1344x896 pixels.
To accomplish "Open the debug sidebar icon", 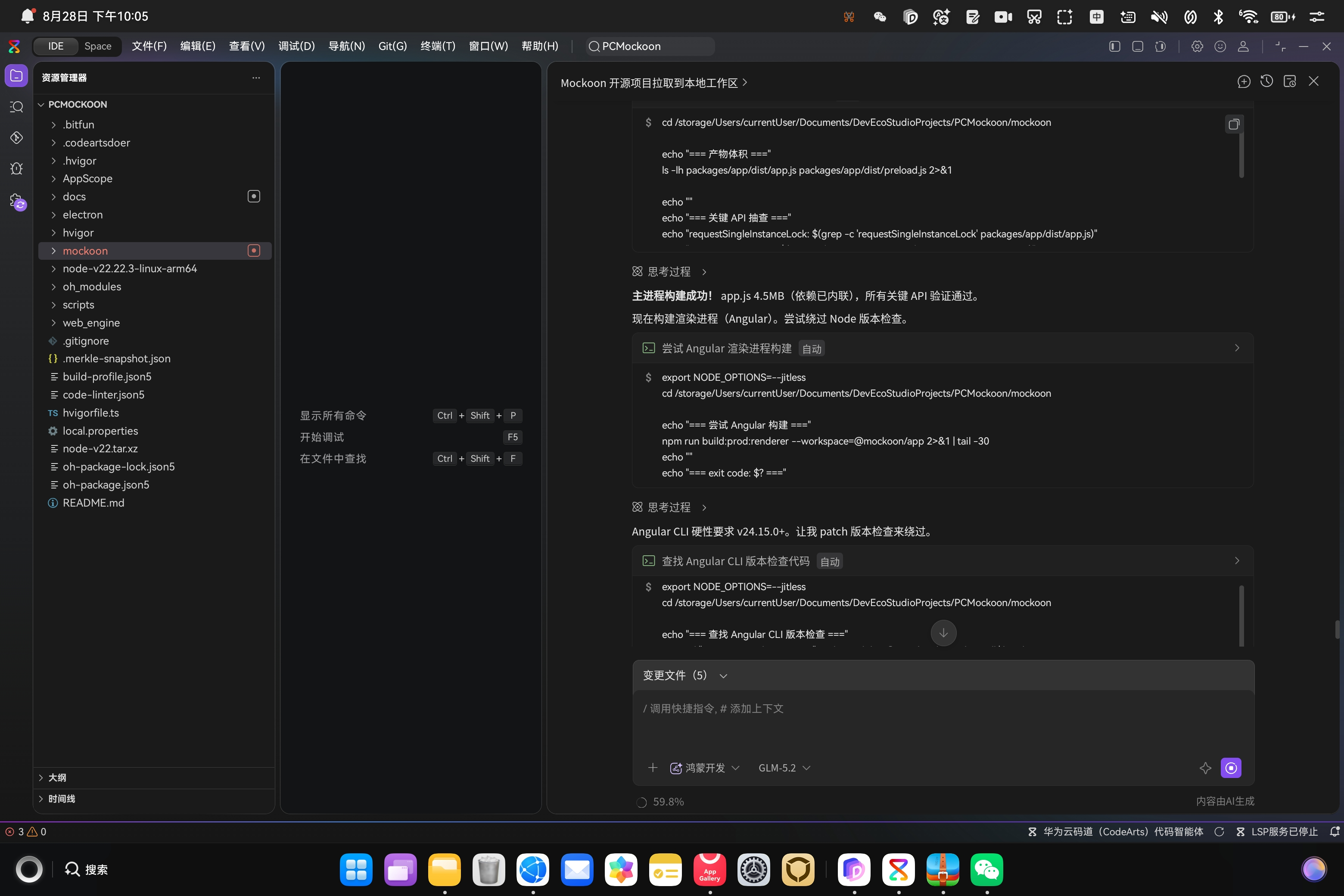I will pyautogui.click(x=16, y=168).
